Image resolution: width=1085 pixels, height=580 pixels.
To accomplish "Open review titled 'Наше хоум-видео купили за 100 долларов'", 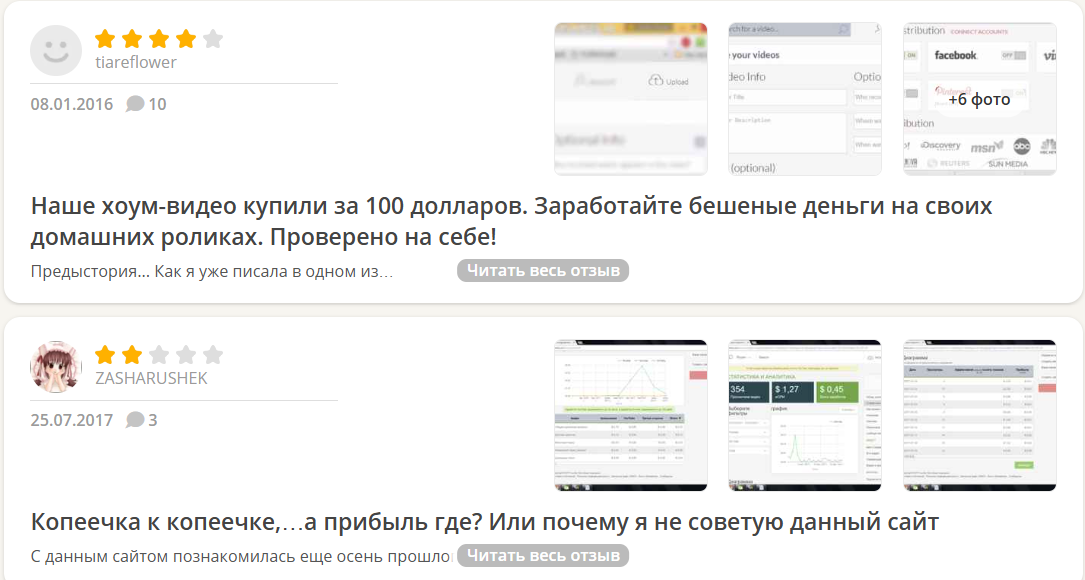I will tap(510, 222).
